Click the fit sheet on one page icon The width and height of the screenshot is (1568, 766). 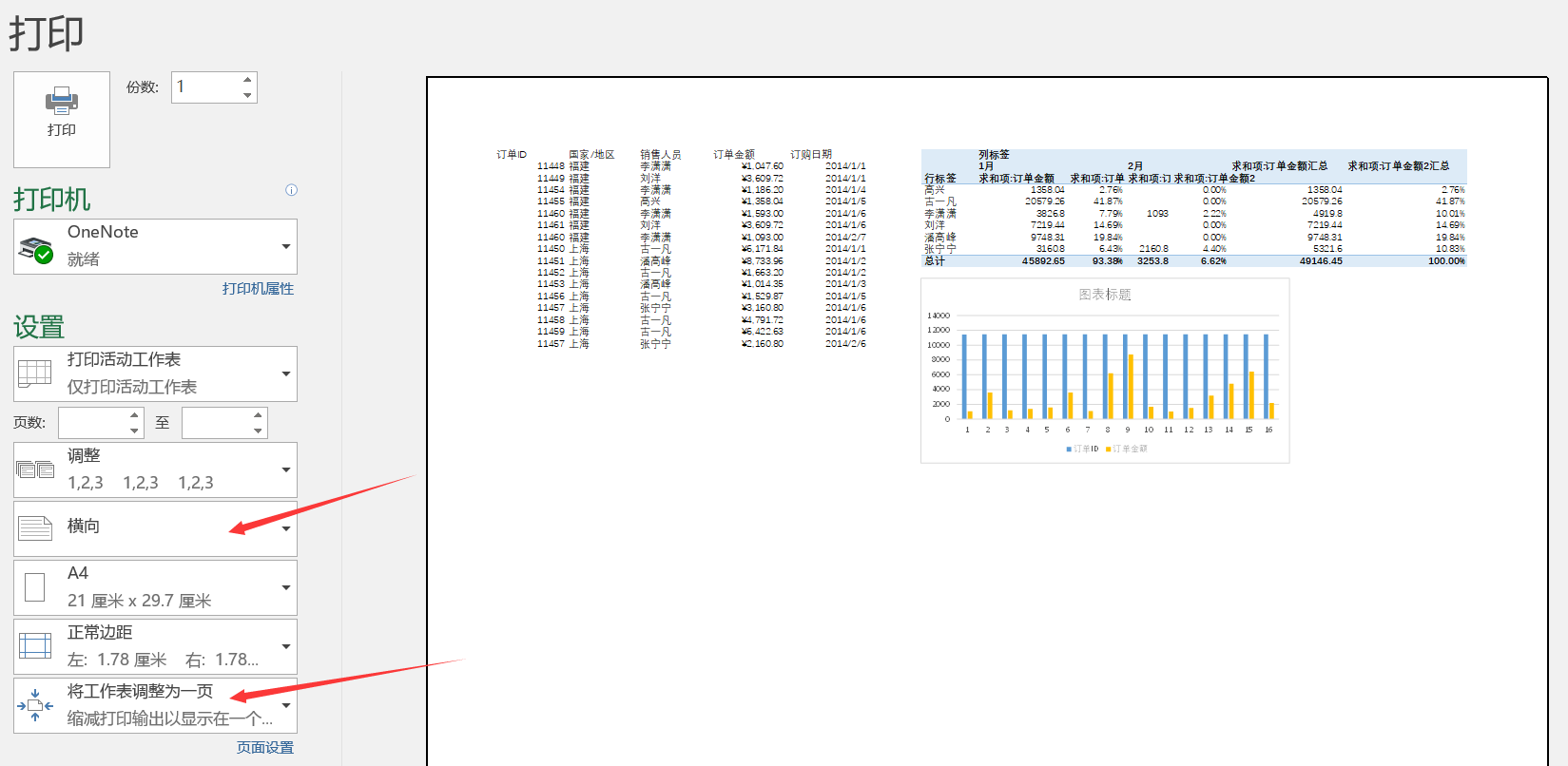35,705
